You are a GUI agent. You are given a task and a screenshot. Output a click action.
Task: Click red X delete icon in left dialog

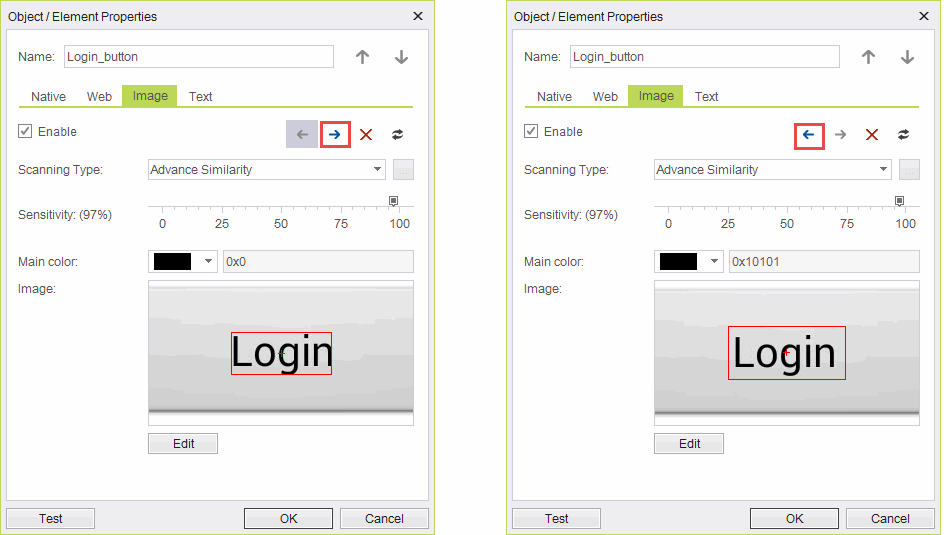coord(366,134)
